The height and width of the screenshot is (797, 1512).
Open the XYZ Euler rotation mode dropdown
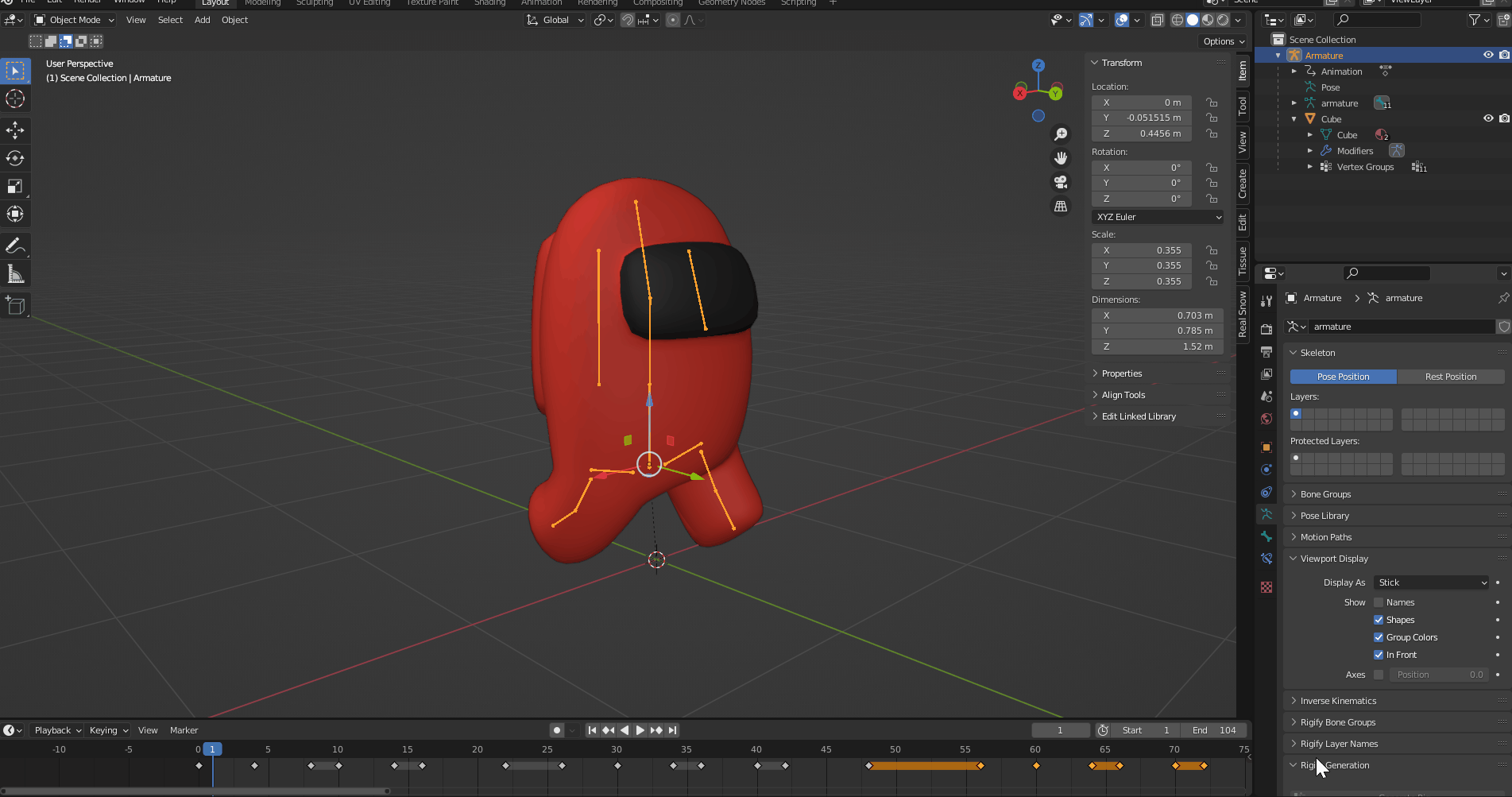(1158, 217)
